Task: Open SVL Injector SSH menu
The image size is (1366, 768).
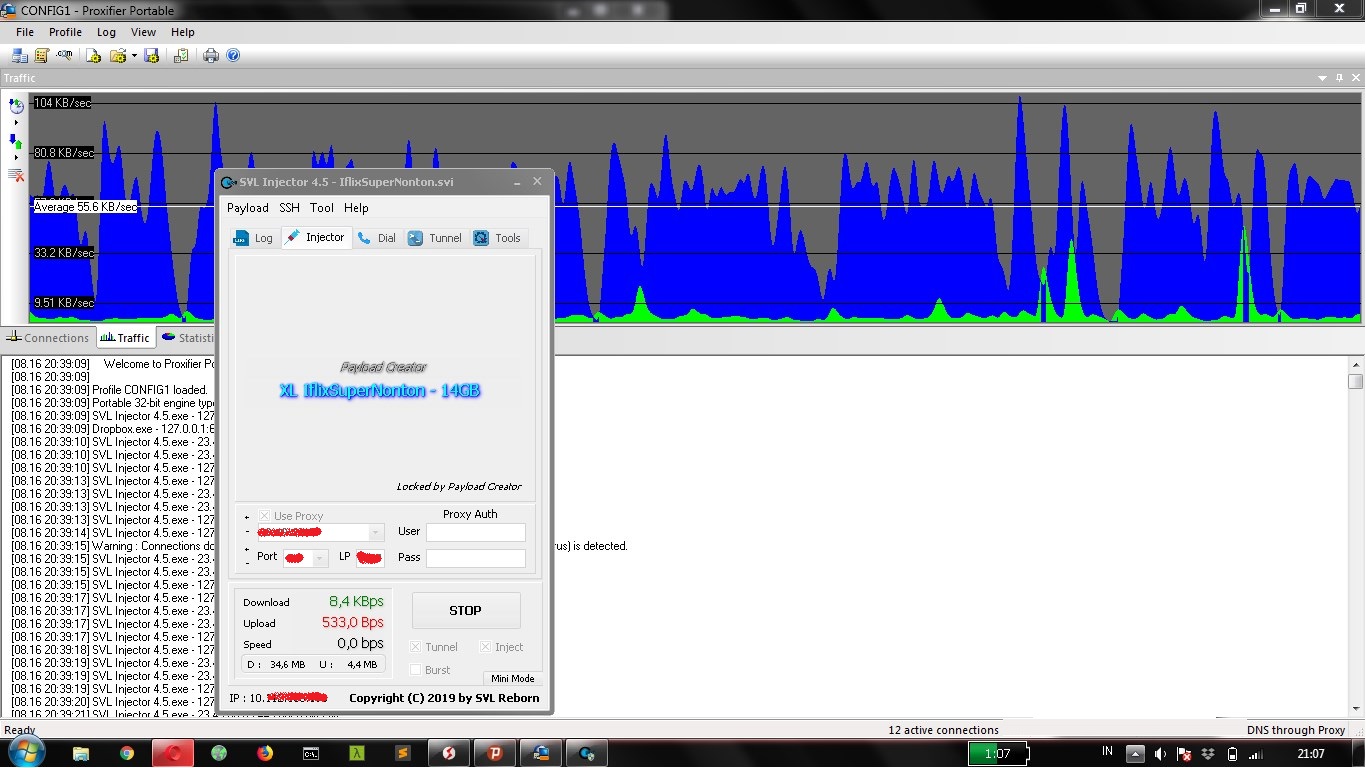Action: [289, 208]
